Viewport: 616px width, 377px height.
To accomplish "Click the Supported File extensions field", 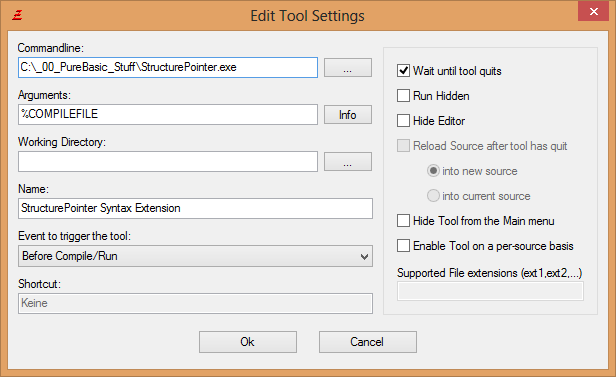I will tap(490, 291).
